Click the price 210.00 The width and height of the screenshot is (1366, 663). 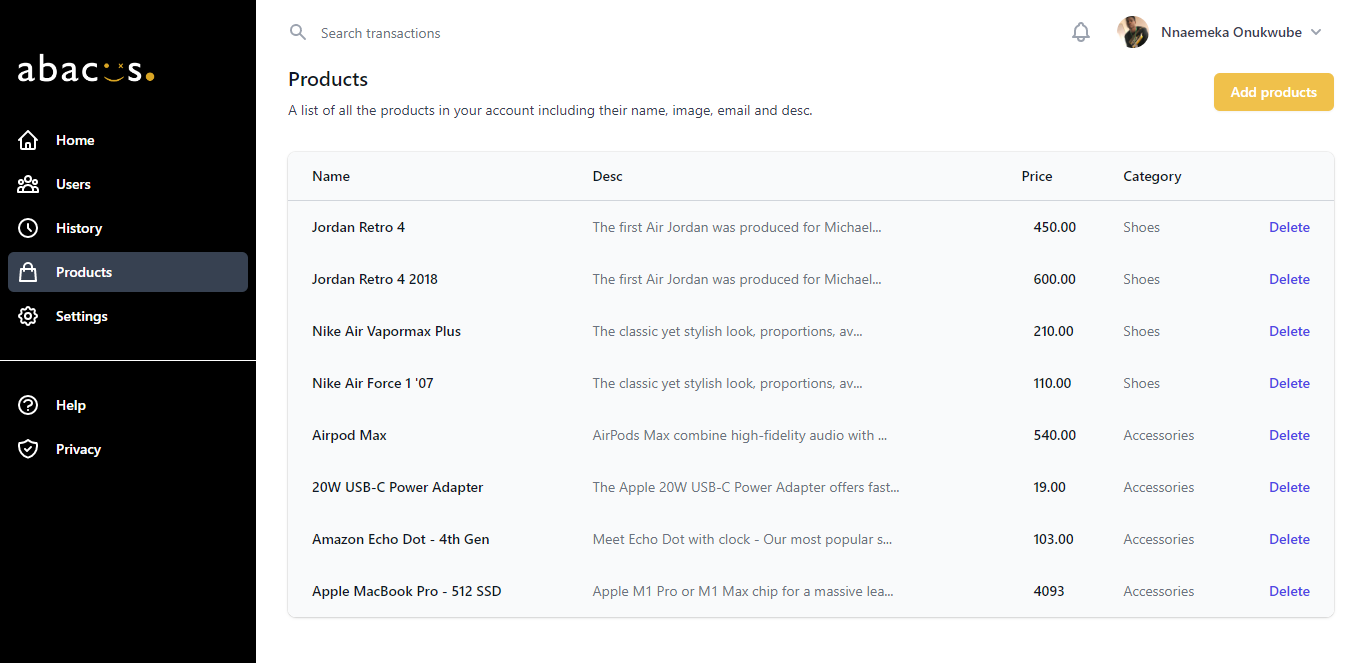click(1054, 331)
